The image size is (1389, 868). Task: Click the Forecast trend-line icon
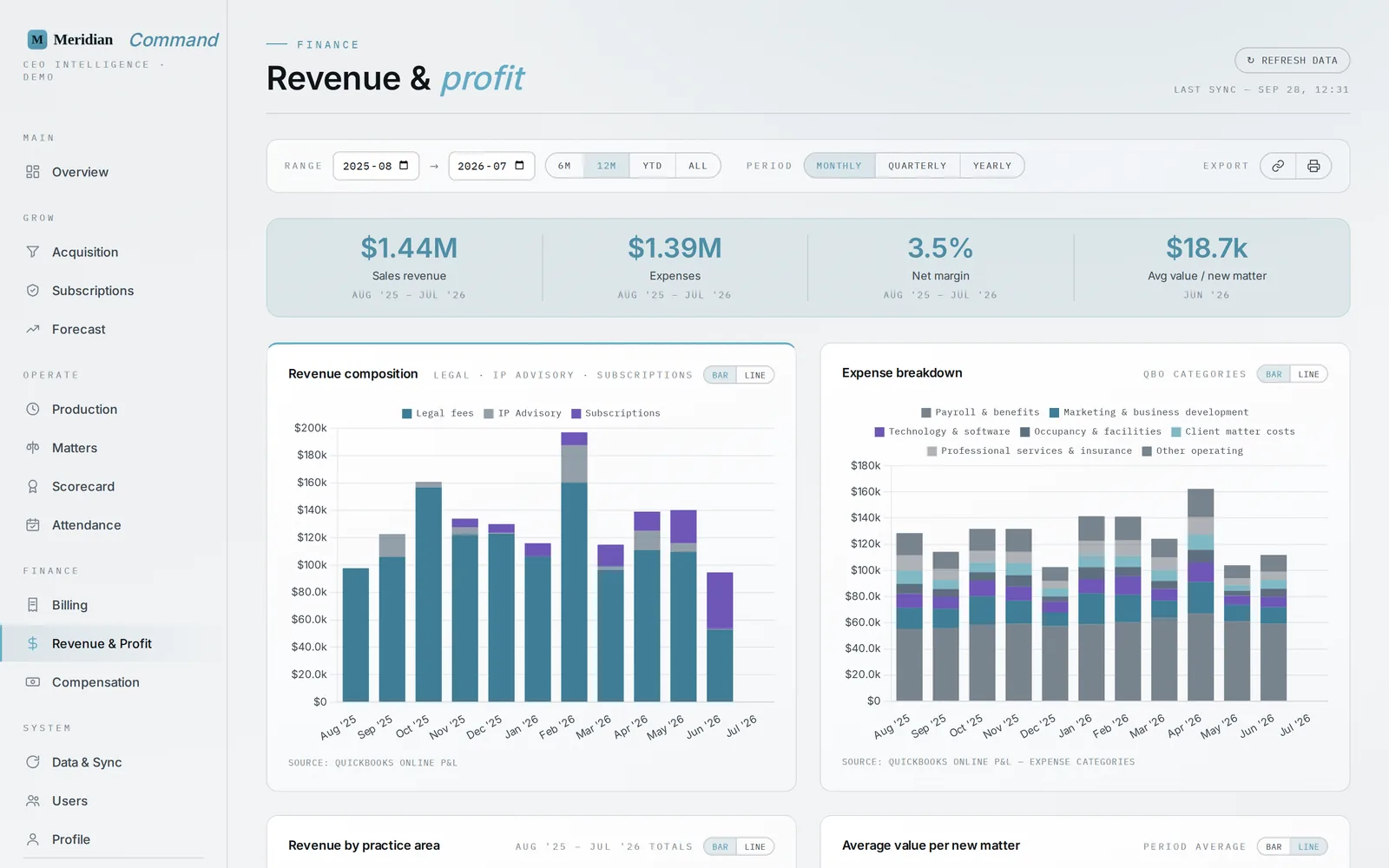point(33,329)
